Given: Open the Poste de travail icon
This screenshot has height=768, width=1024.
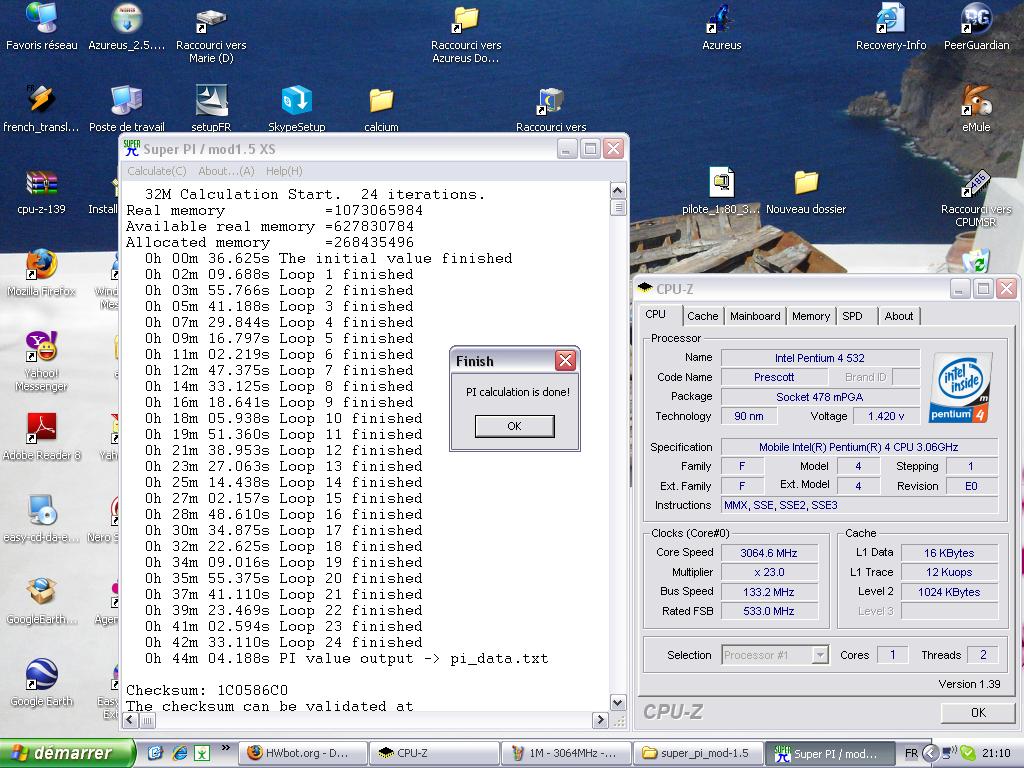Looking at the screenshot, I should [x=127, y=108].
